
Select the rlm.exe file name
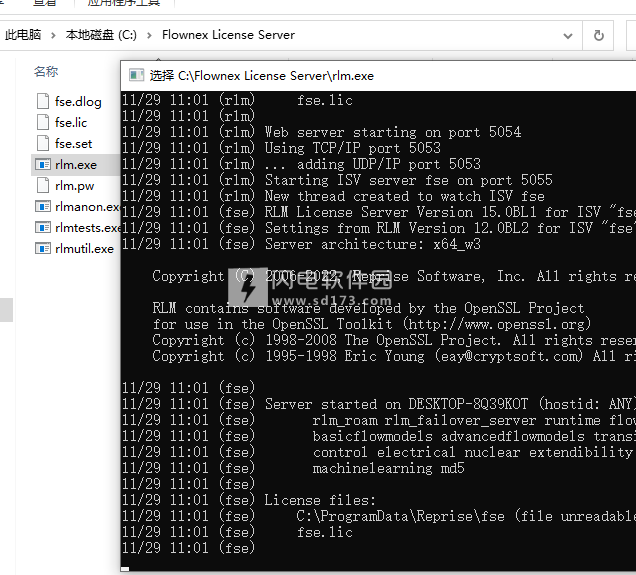tap(76, 165)
